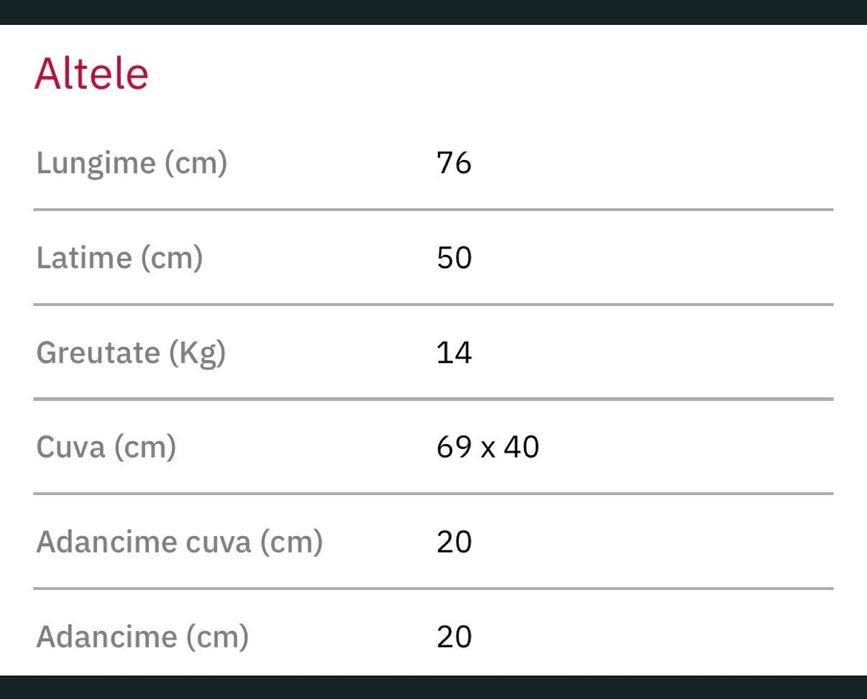Select the Adancime cuva (cm) label
867x699 pixels.
point(180,542)
